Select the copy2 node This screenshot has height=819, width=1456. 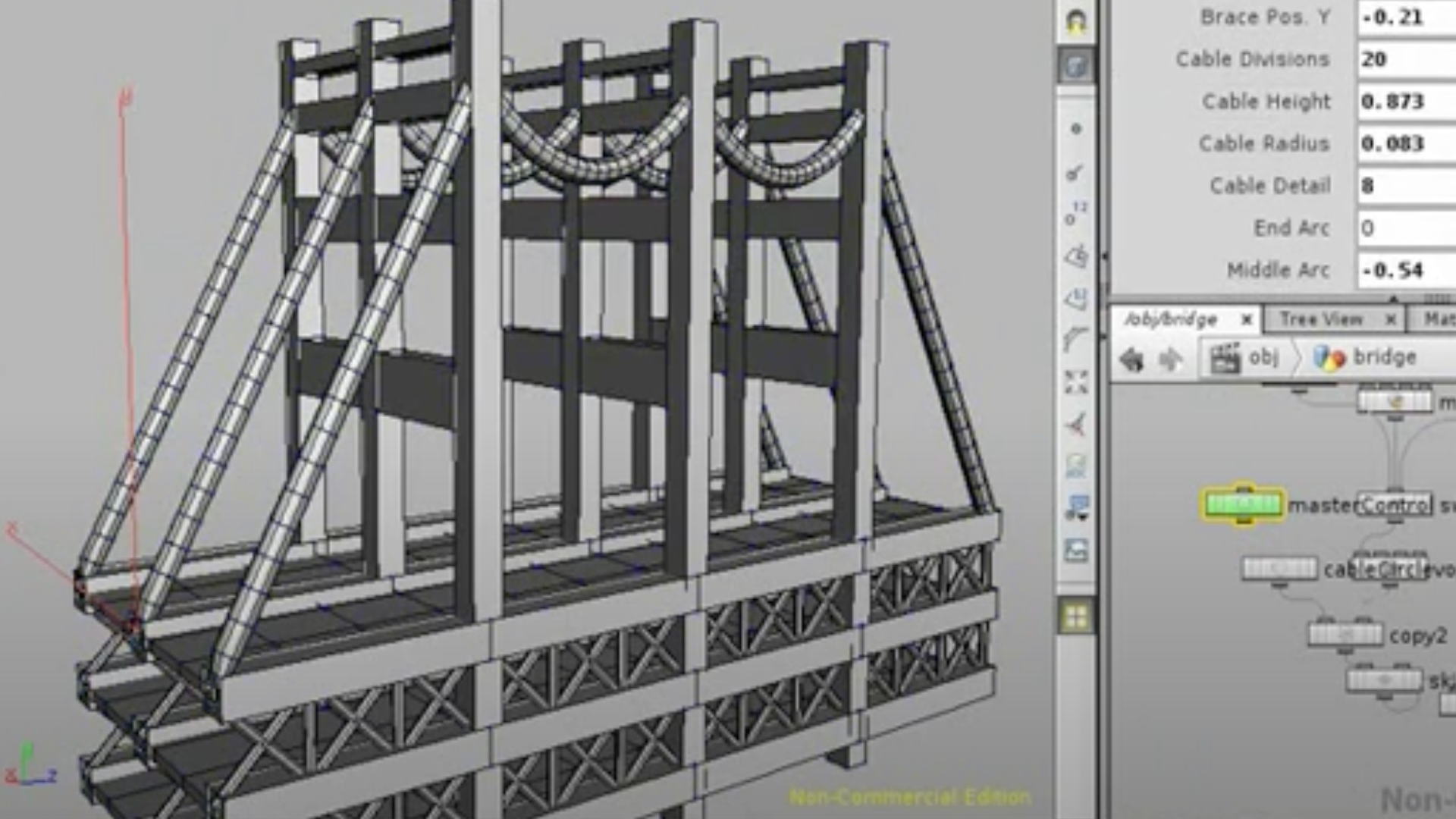tap(1345, 633)
